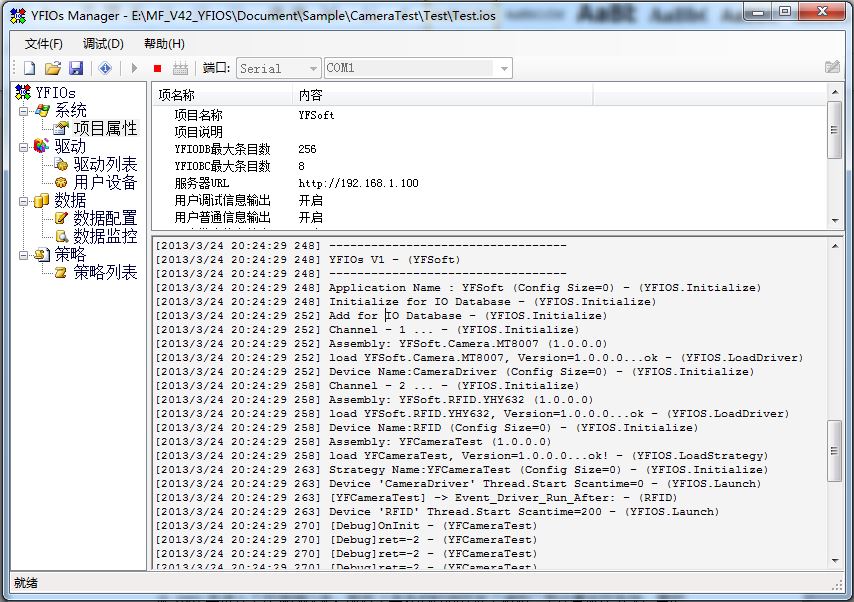This screenshot has height=602, width=854.
Task: Open the 帮助(H) menu
Action: [x=164, y=44]
